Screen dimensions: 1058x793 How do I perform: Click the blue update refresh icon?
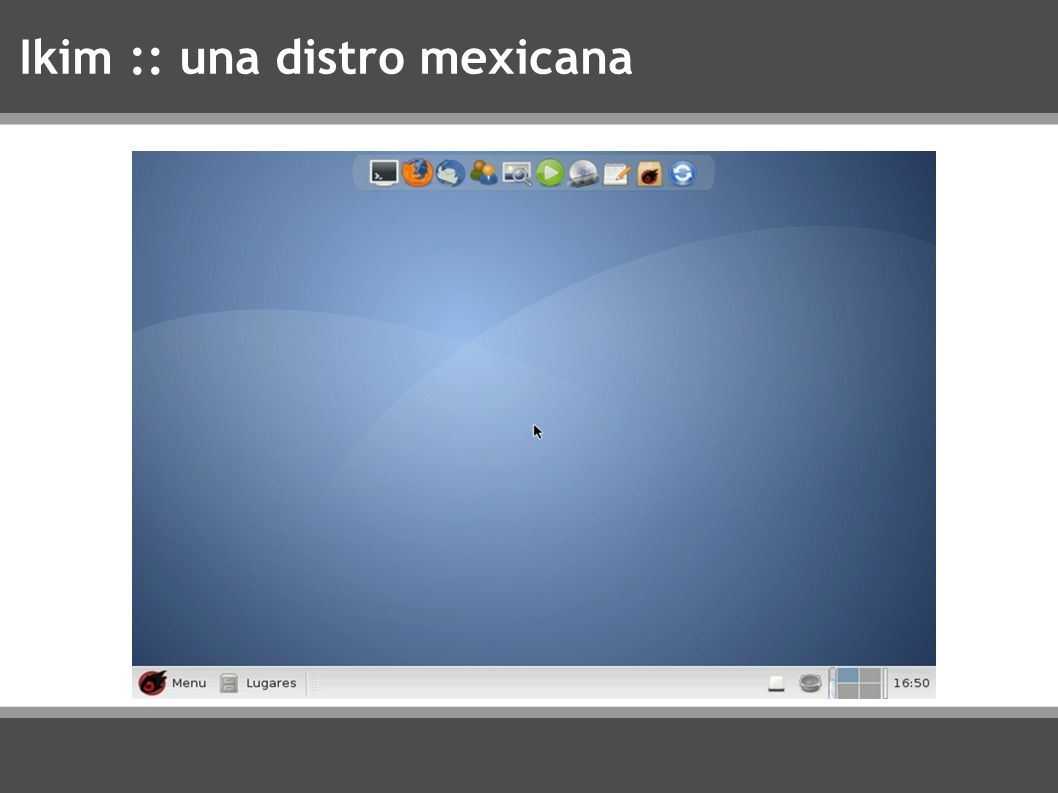coord(682,173)
